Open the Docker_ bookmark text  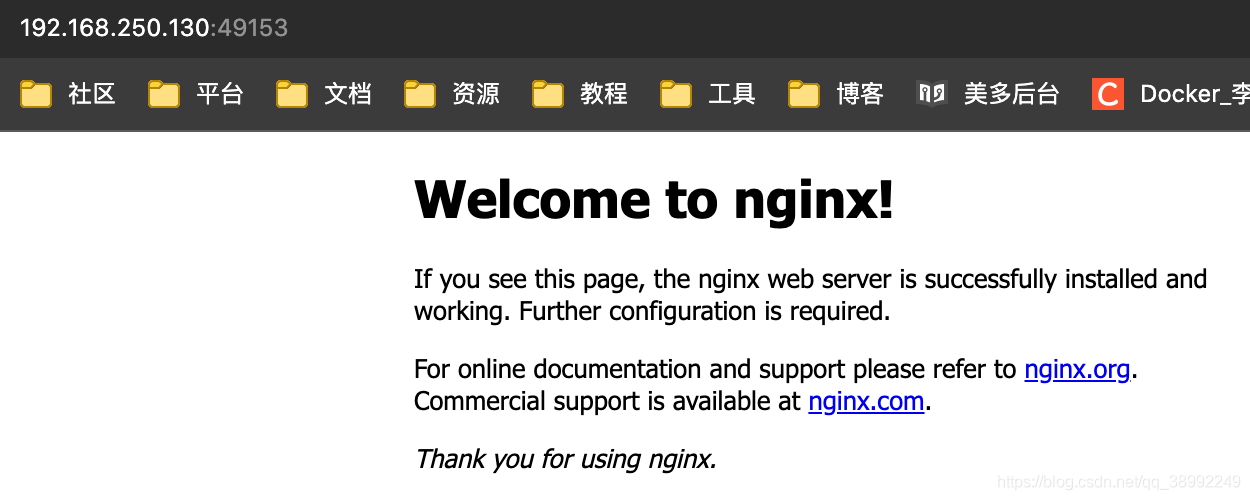coord(1195,94)
